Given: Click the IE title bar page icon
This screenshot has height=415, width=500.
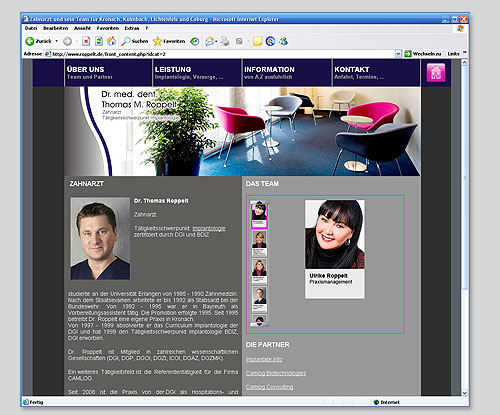Looking at the screenshot, I should (x=26, y=19).
